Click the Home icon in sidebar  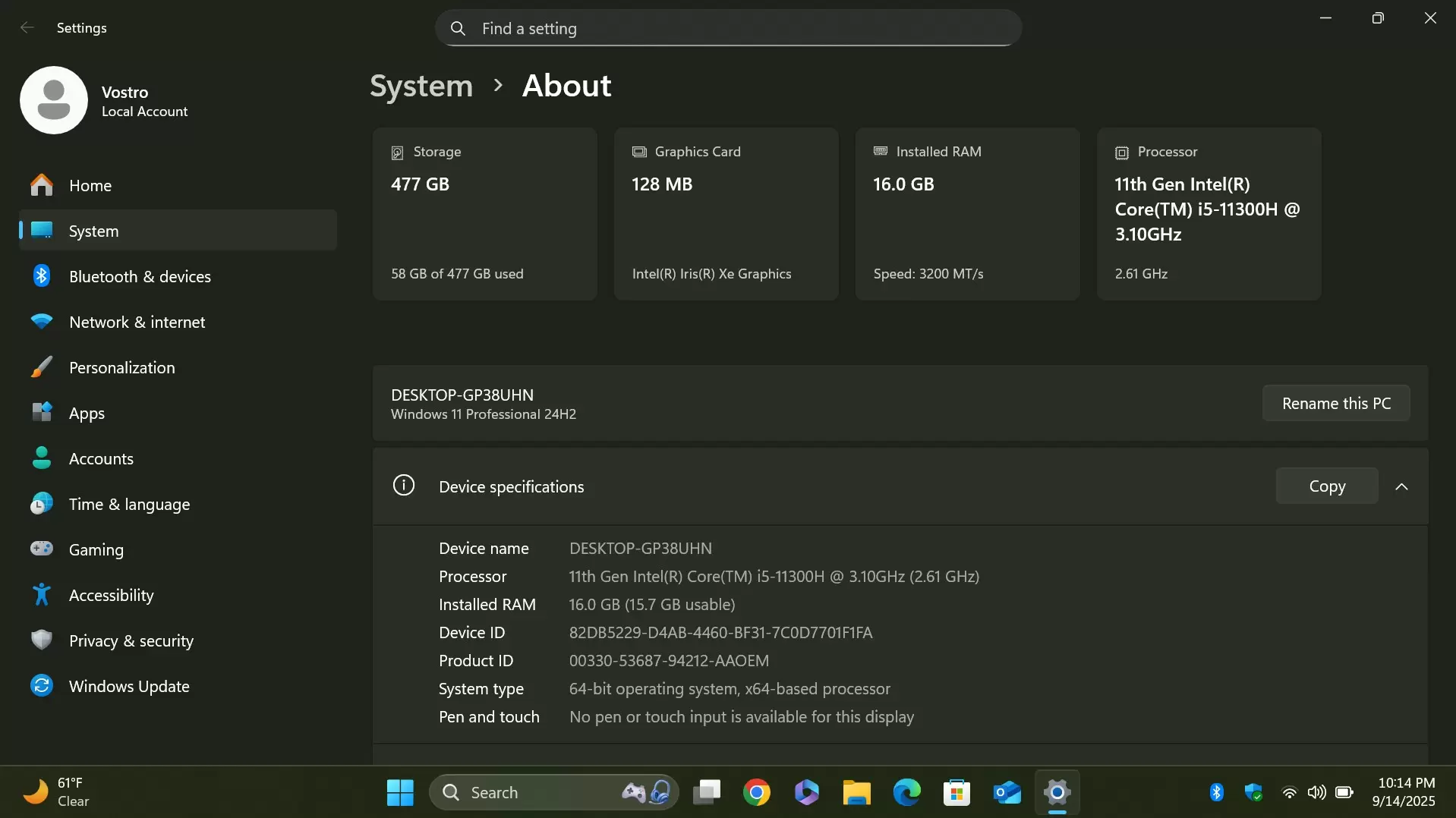pos(42,185)
